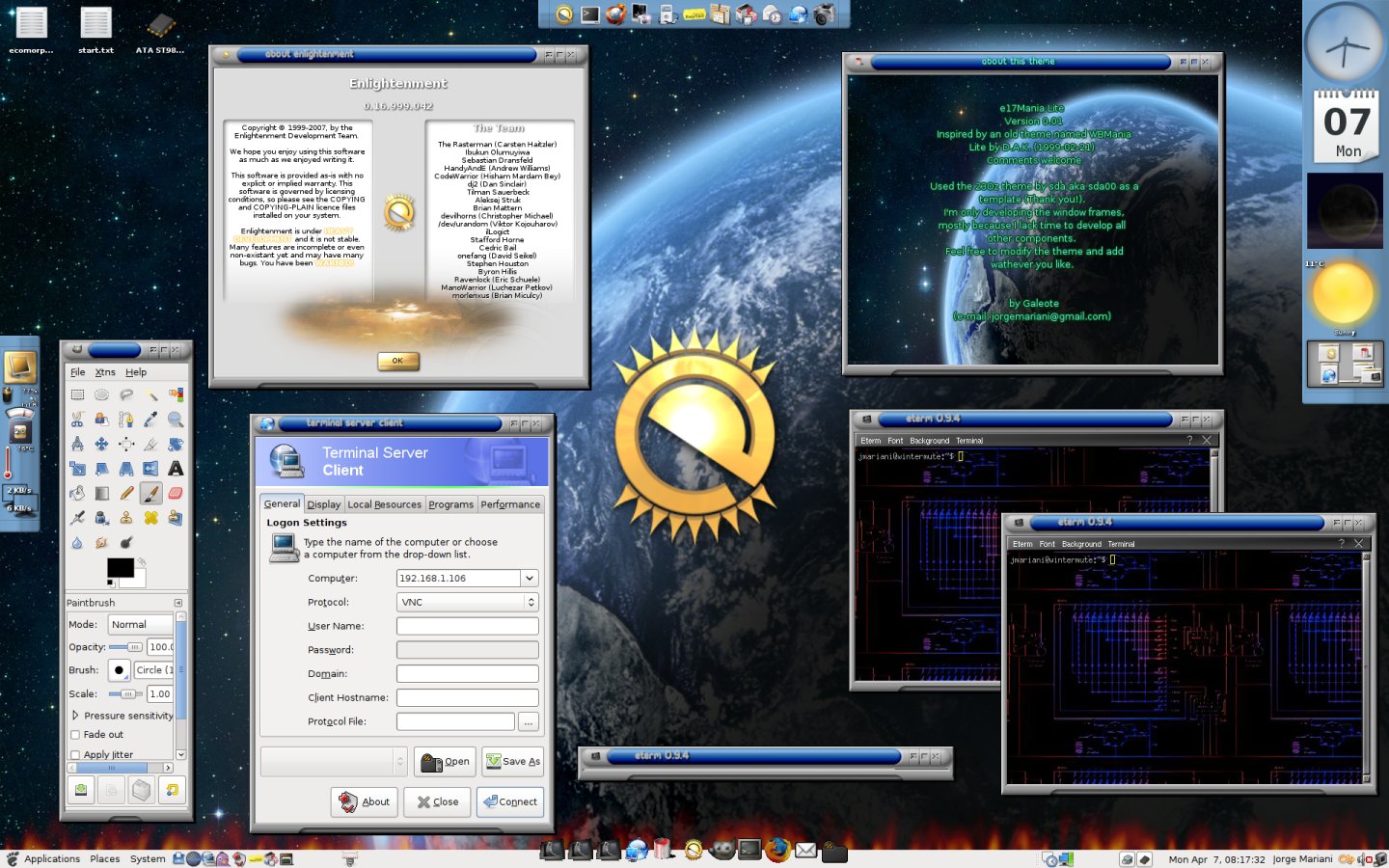The height and width of the screenshot is (868, 1389).
Task: Expand Pressure sensitivity options
Action: tap(75, 716)
